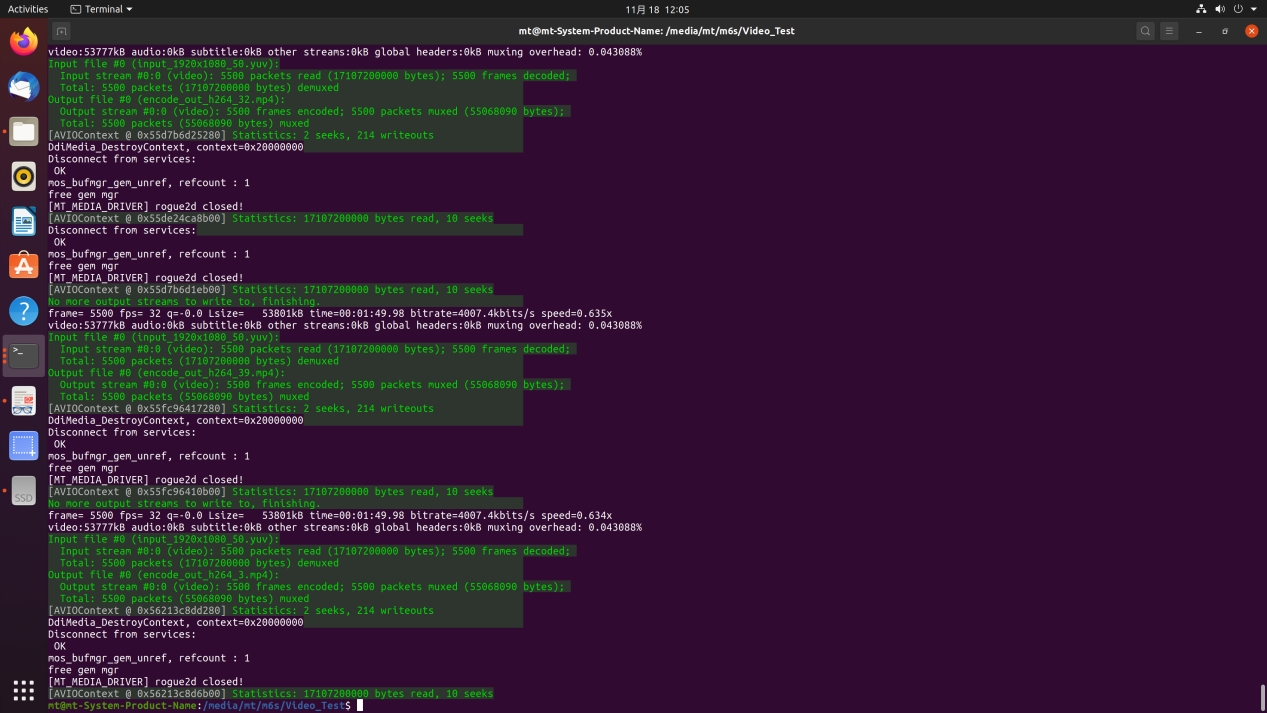The width and height of the screenshot is (1267, 713).
Task: Click the power status indicator
Action: click(x=1237, y=9)
